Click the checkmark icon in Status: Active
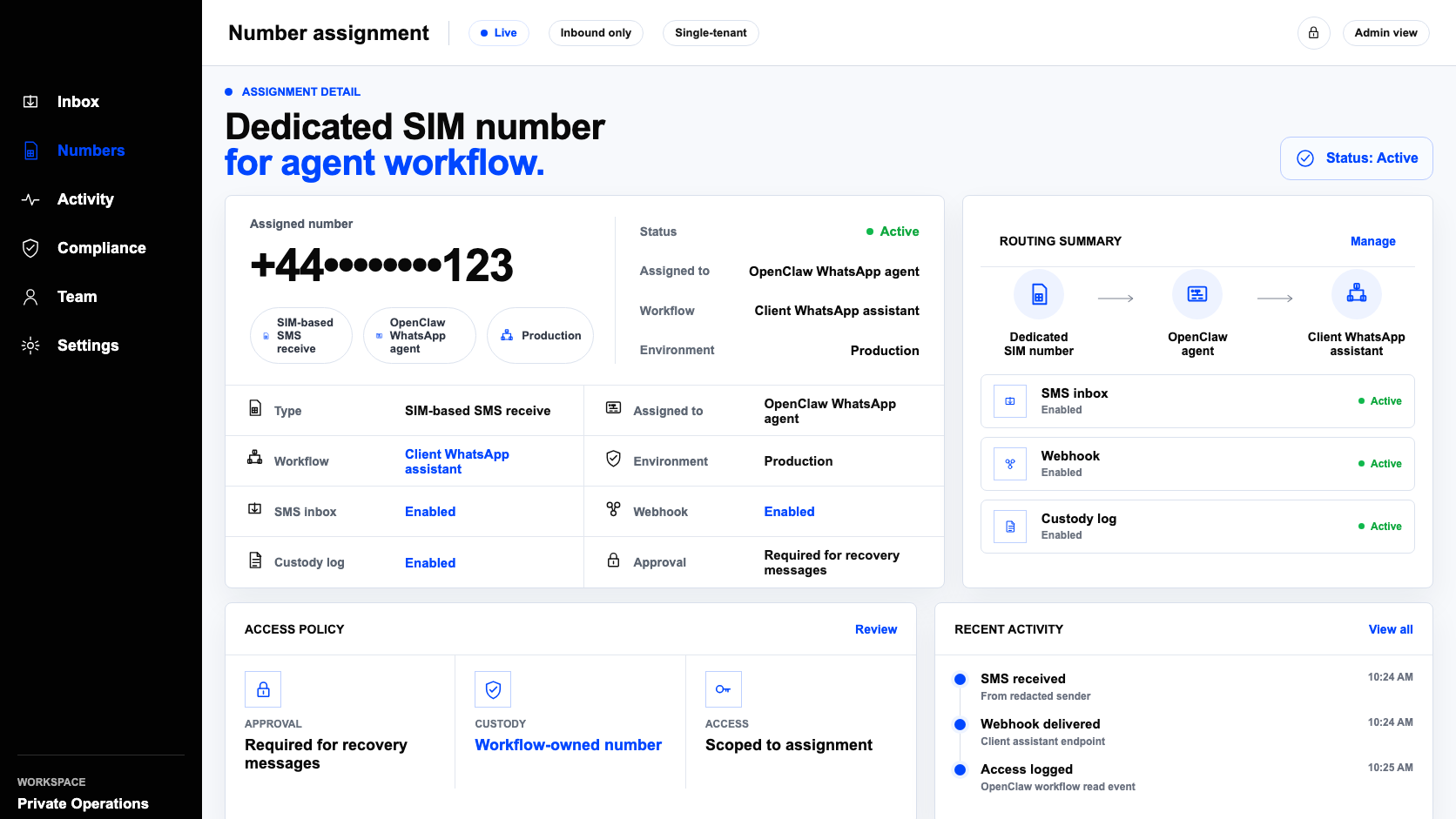Screen dimensions: 1456x819 [x=1305, y=158]
